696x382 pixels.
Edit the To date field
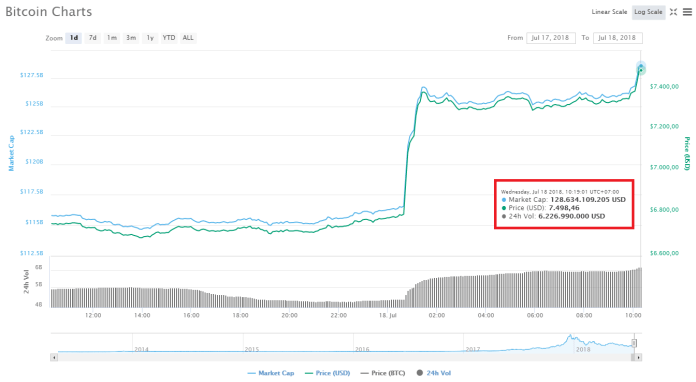pos(617,38)
